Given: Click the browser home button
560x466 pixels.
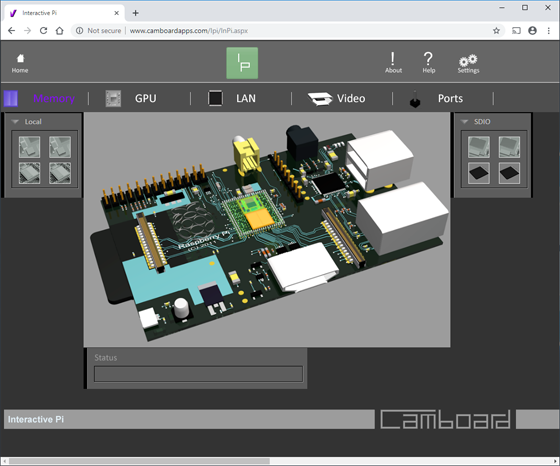Looking at the screenshot, I should [x=60, y=31].
